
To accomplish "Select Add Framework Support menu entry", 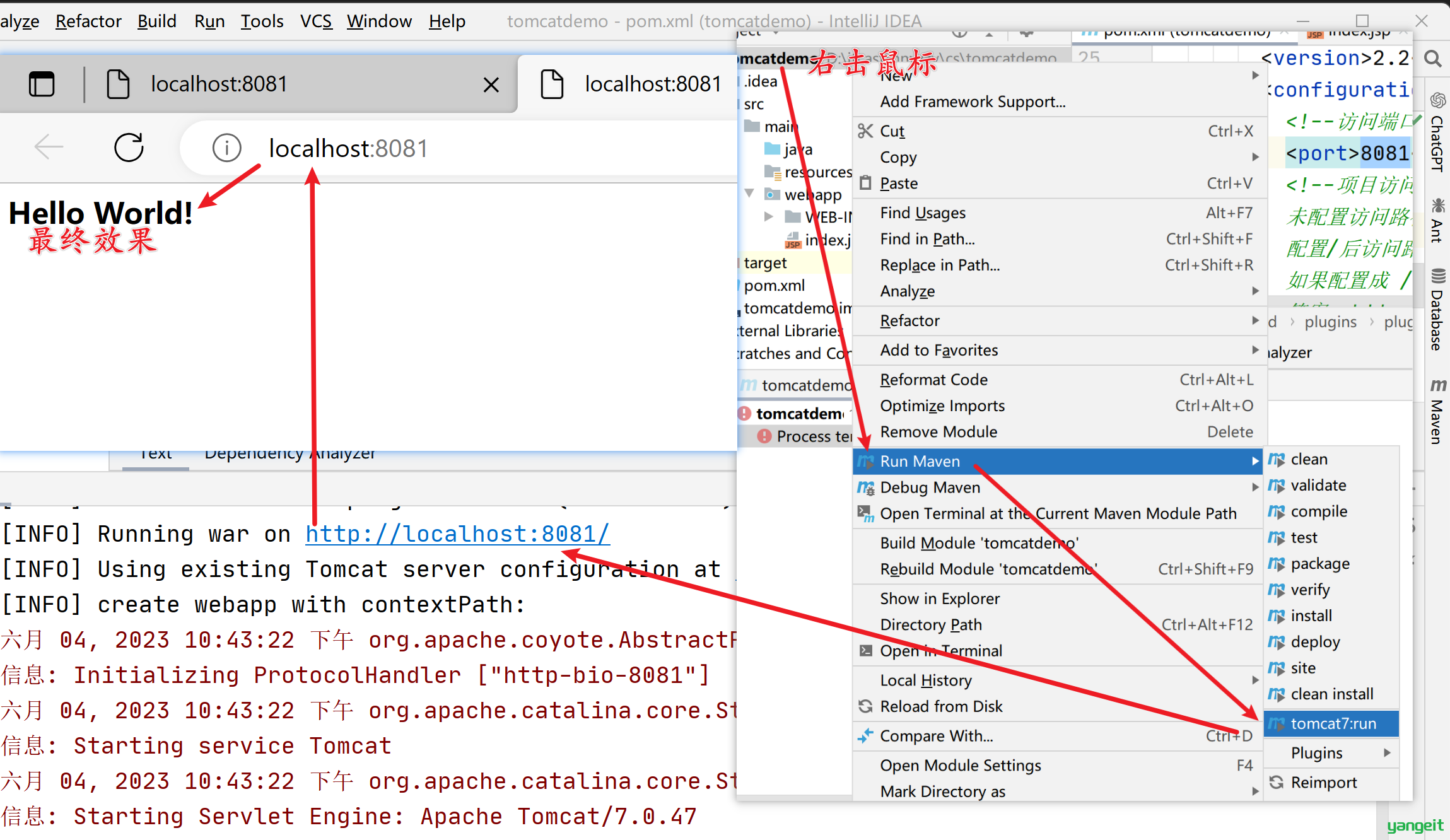I will pyautogui.click(x=1060, y=102).
